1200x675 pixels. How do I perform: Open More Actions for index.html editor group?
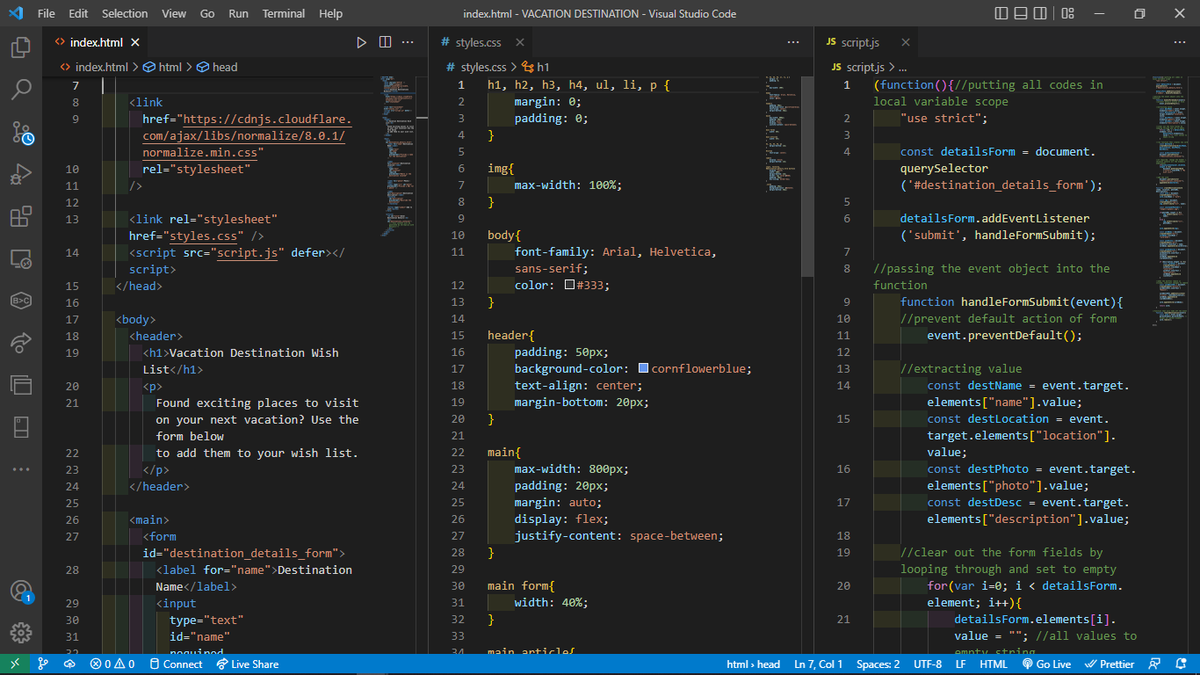(407, 42)
